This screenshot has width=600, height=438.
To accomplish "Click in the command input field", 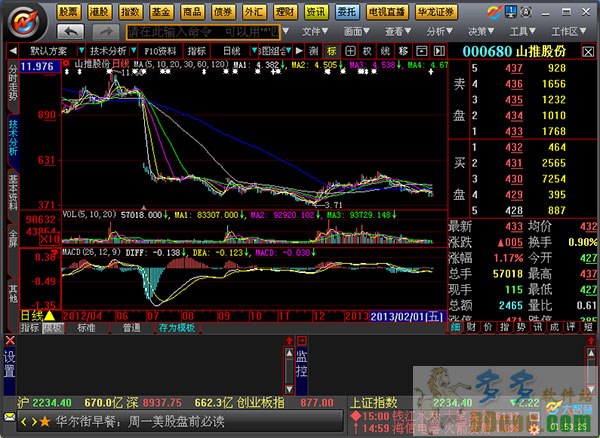I will click(203, 32).
